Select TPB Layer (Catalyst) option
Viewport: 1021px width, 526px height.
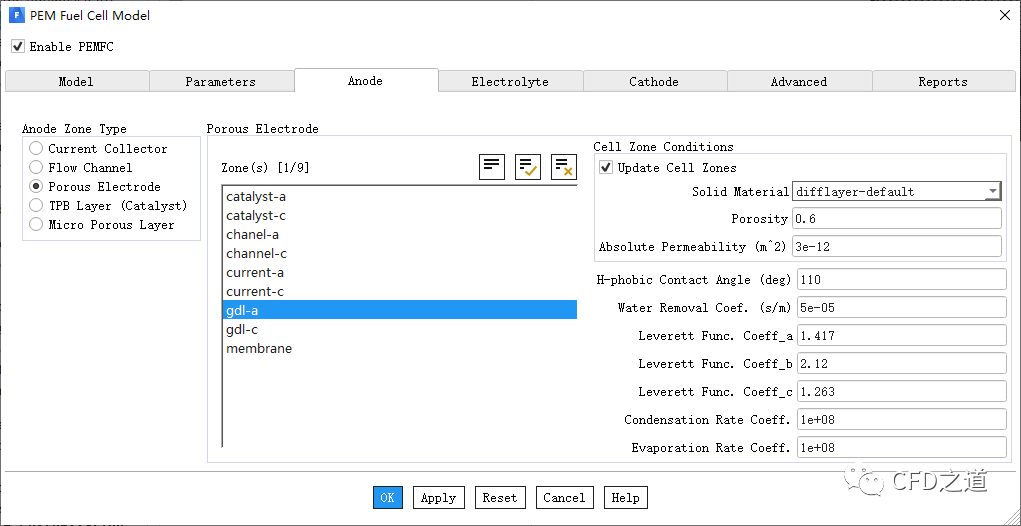point(37,206)
